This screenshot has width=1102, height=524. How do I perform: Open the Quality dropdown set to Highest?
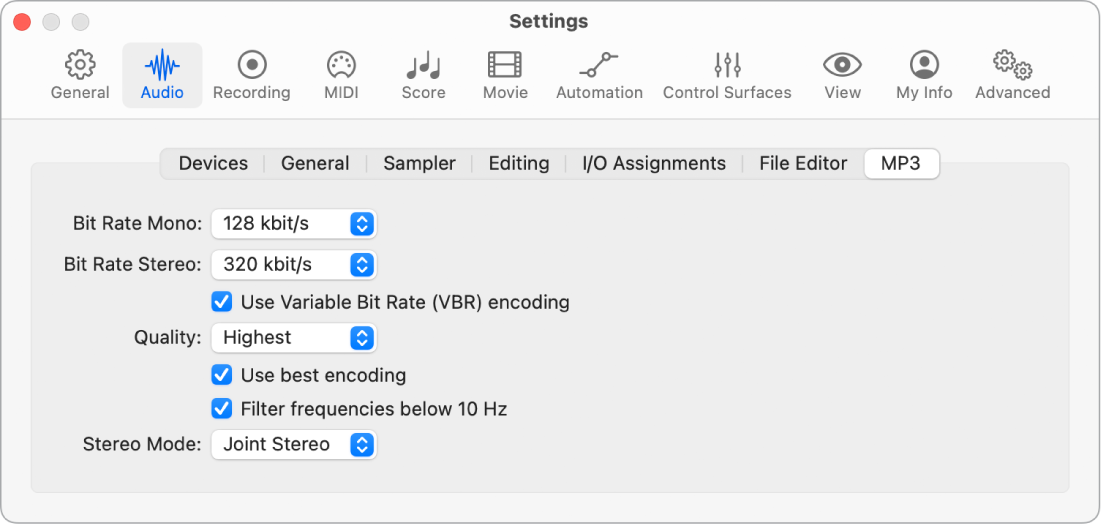(x=294, y=338)
